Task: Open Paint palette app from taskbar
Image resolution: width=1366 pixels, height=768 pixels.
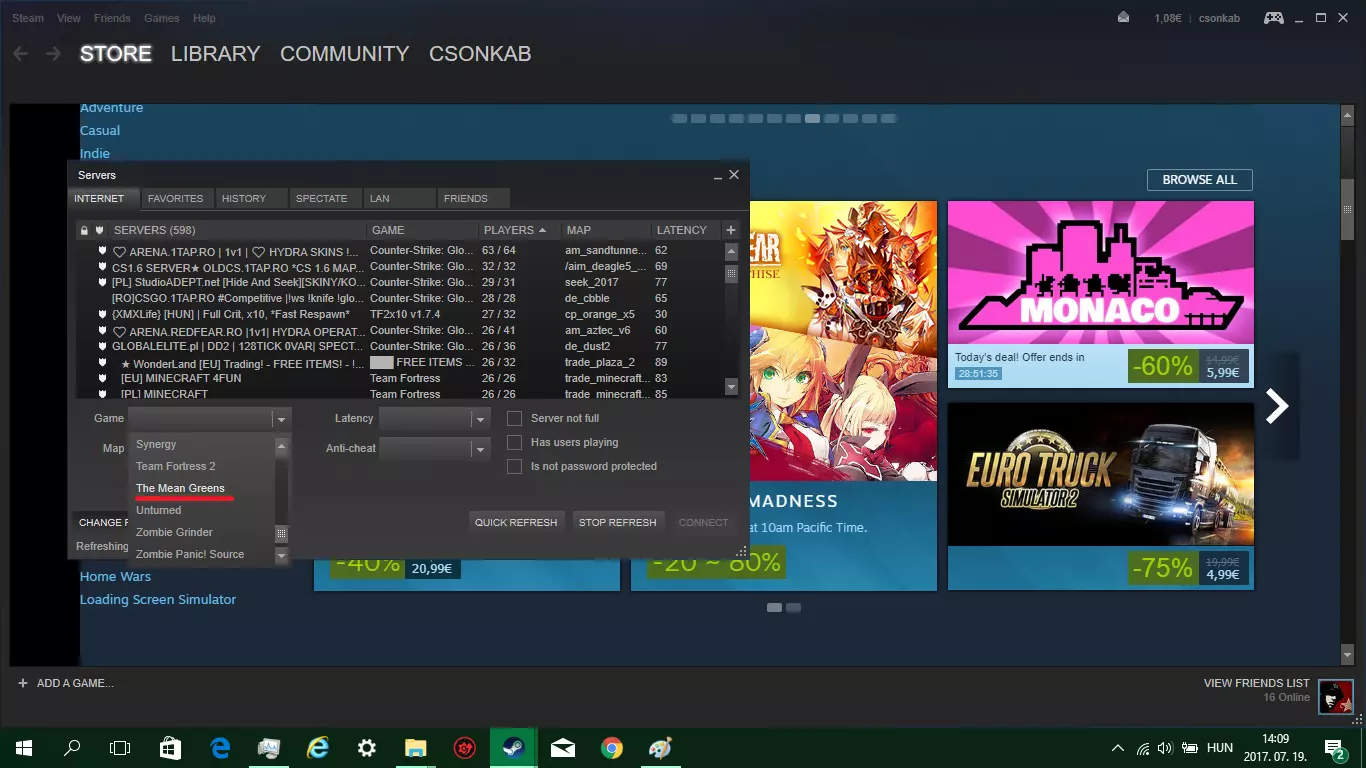Action: (661, 748)
